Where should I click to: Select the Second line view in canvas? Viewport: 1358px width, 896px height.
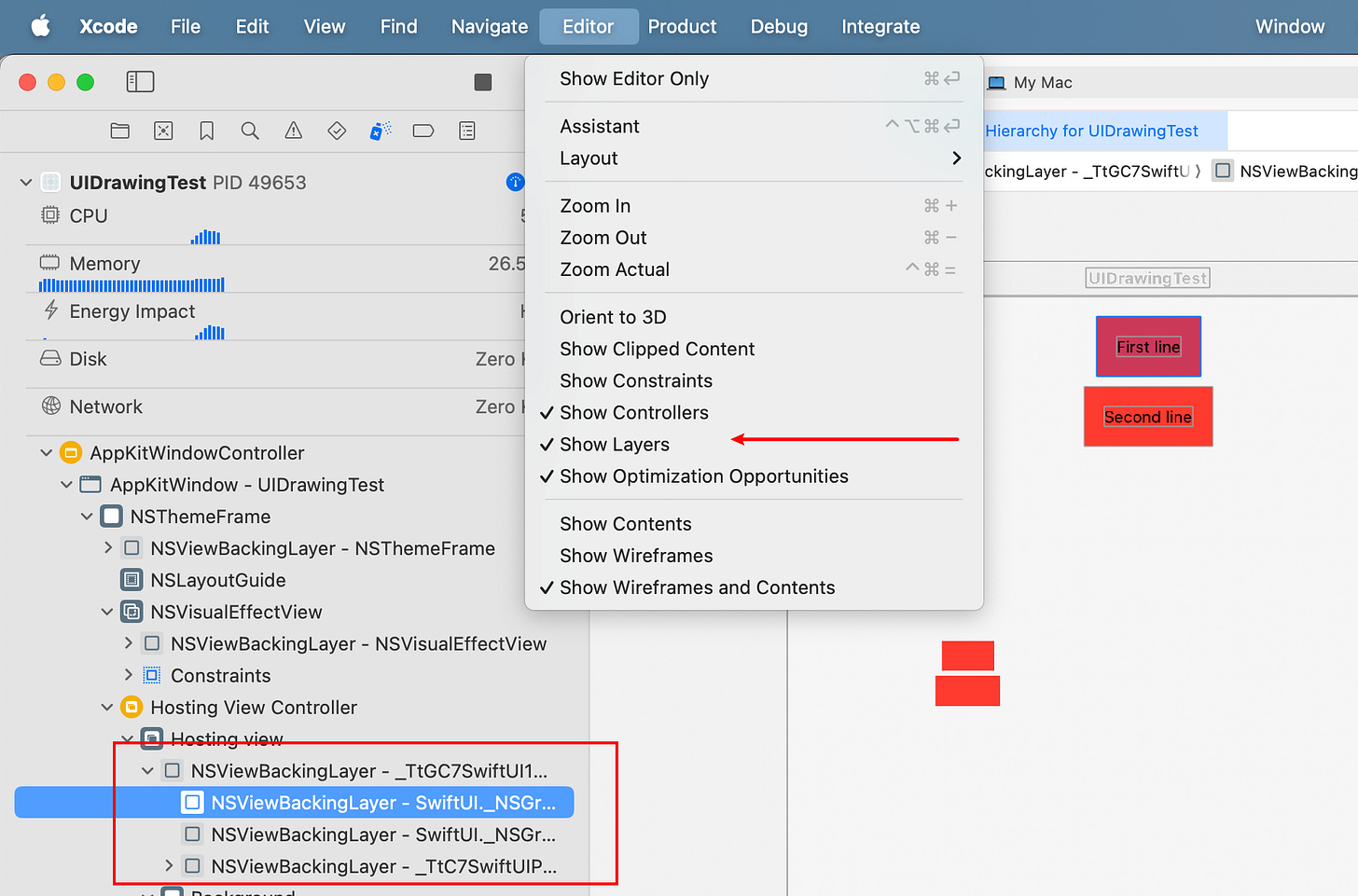pos(1148,417)
